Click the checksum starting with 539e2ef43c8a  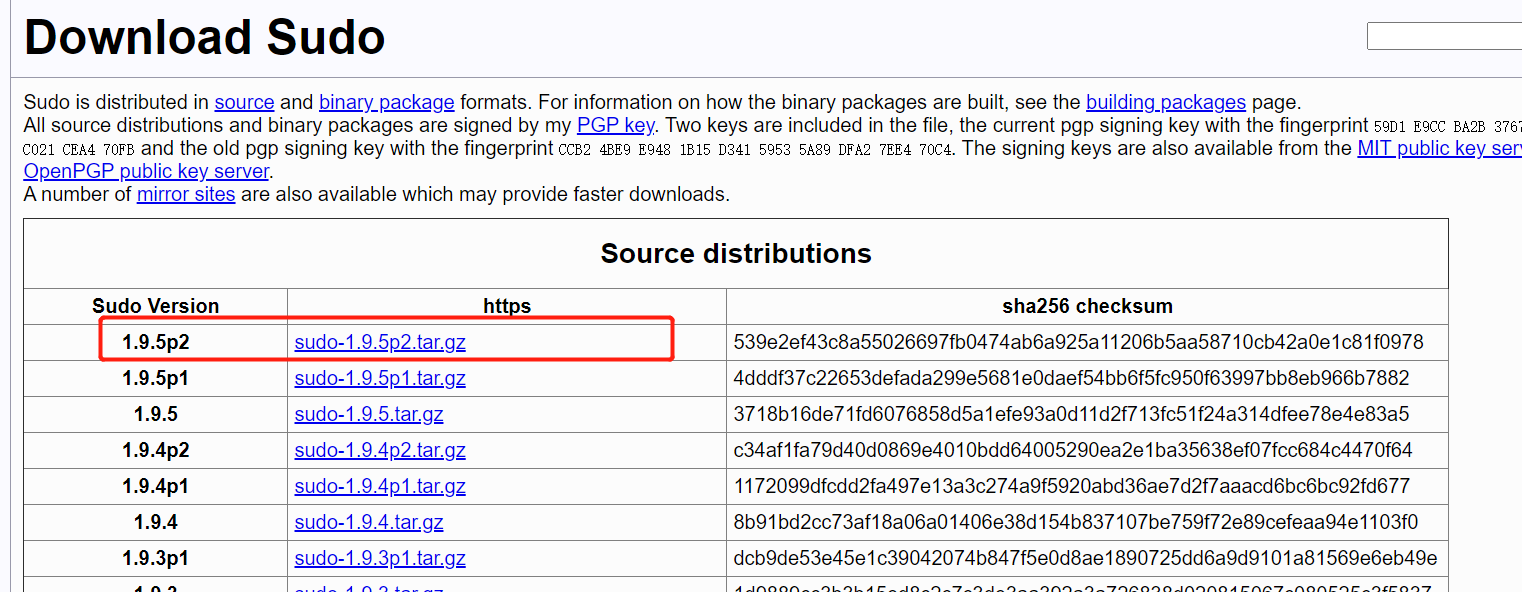point(1078,343)
